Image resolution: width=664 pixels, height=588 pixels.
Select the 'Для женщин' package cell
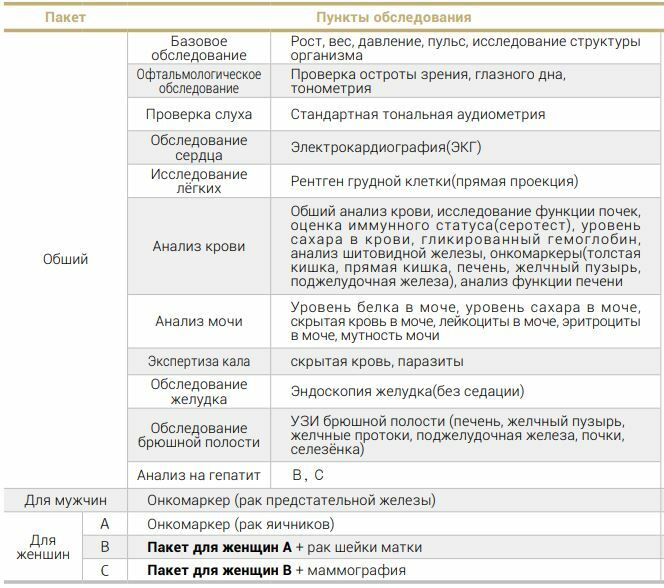click(43, 547)
